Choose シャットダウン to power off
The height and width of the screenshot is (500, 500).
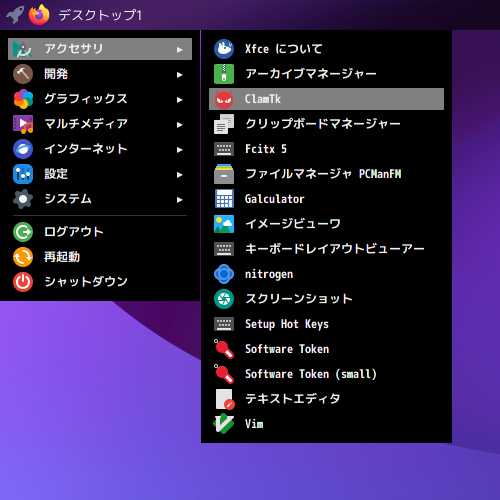tap(100, 282)
